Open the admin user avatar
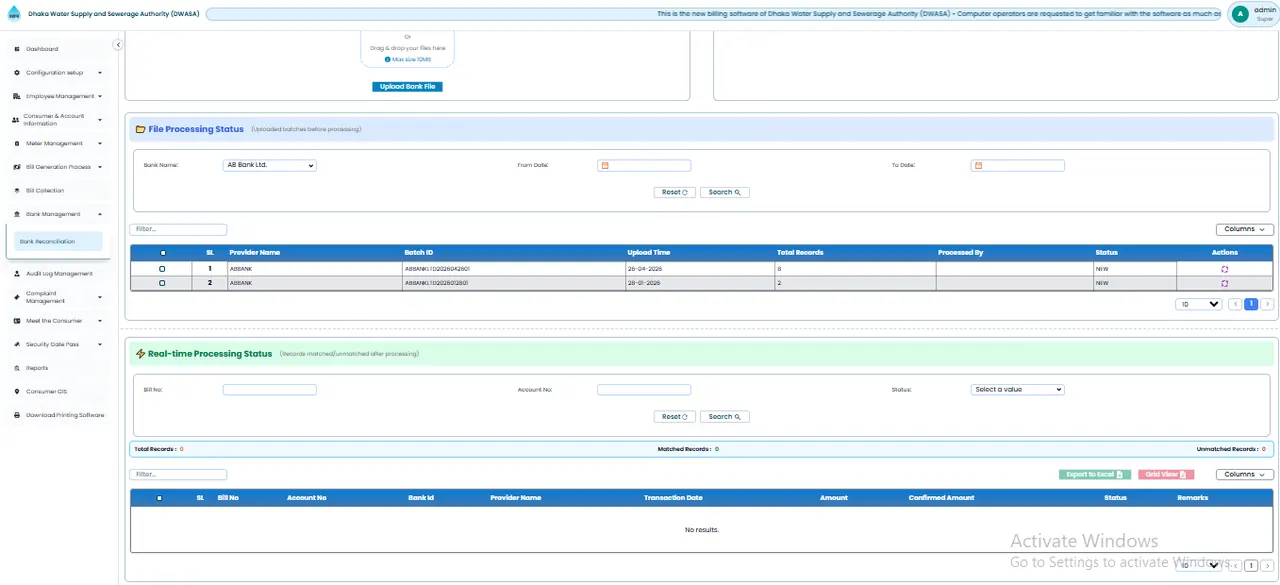This screenshot has width=1280, height=585. click(x=1240, y=14)
